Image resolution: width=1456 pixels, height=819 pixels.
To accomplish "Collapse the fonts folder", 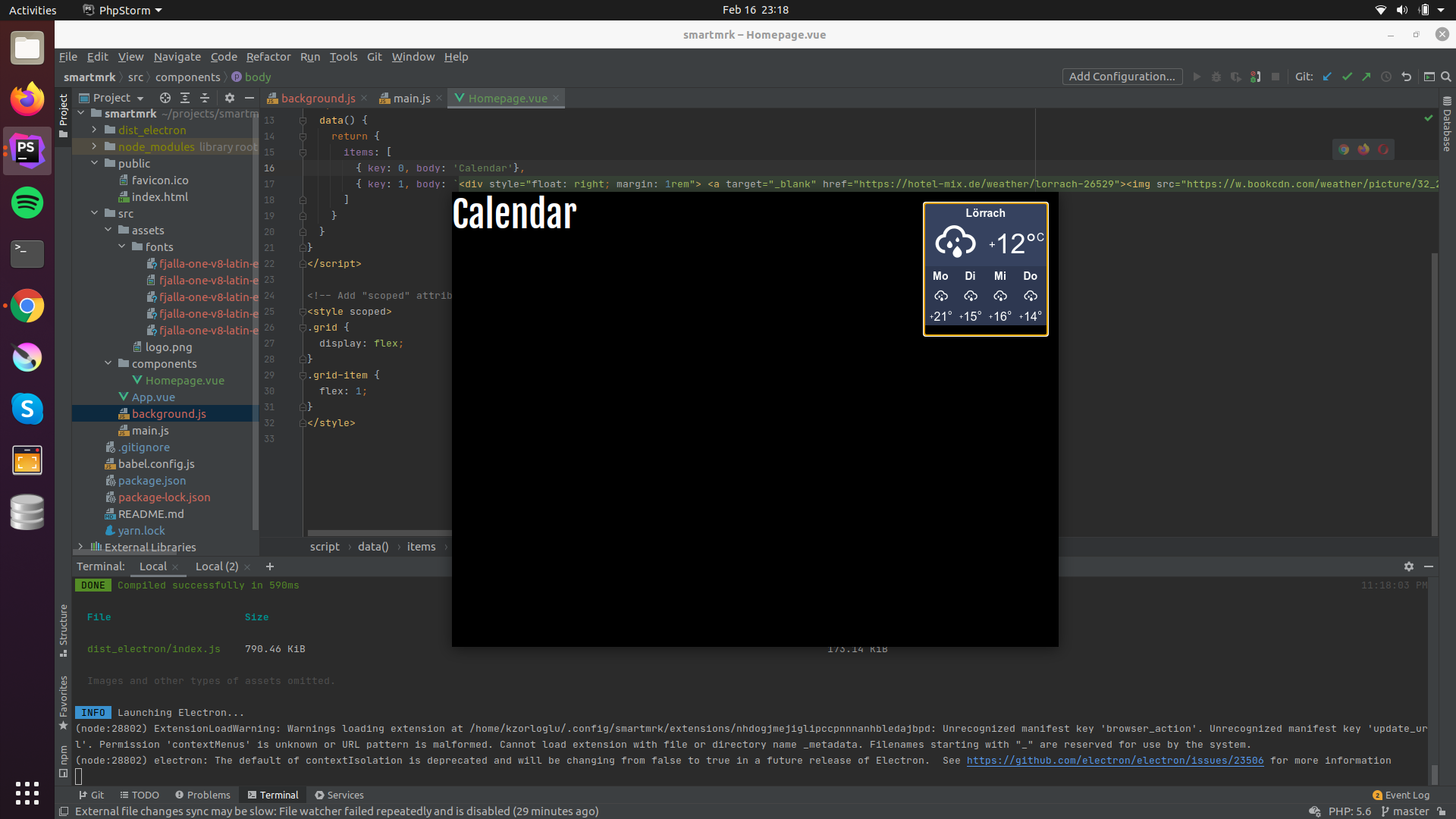I will 122,247.
